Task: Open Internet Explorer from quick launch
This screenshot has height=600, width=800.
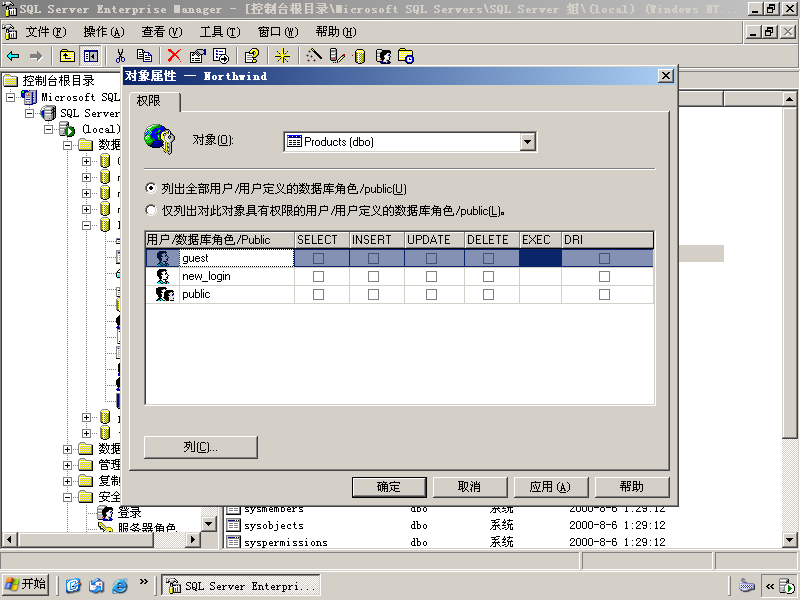Action: click(120, 585)
